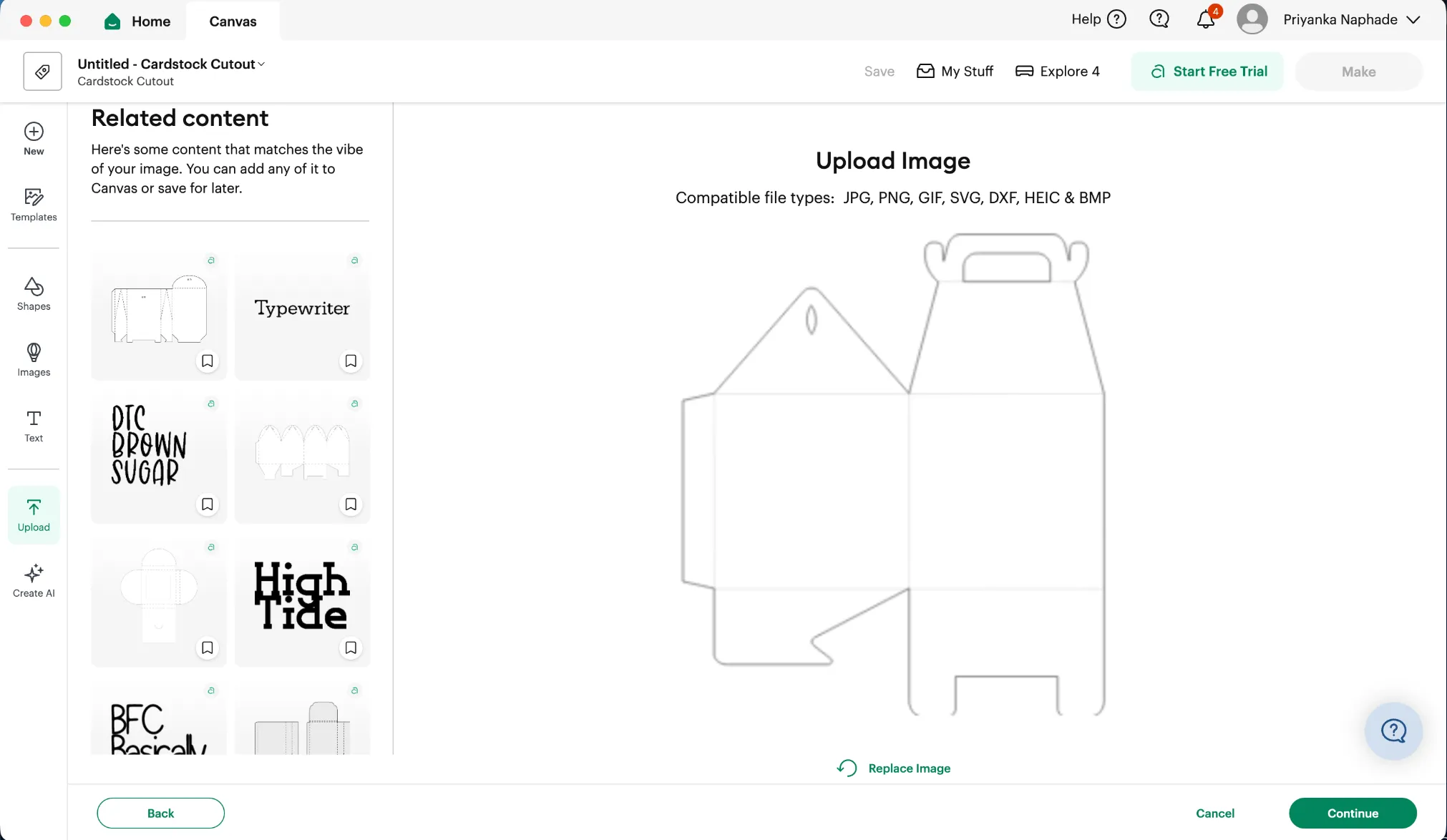Click the Explore 4 machine icon
This screenshot has width=1447, height=840.
[x=1024, y=71]
